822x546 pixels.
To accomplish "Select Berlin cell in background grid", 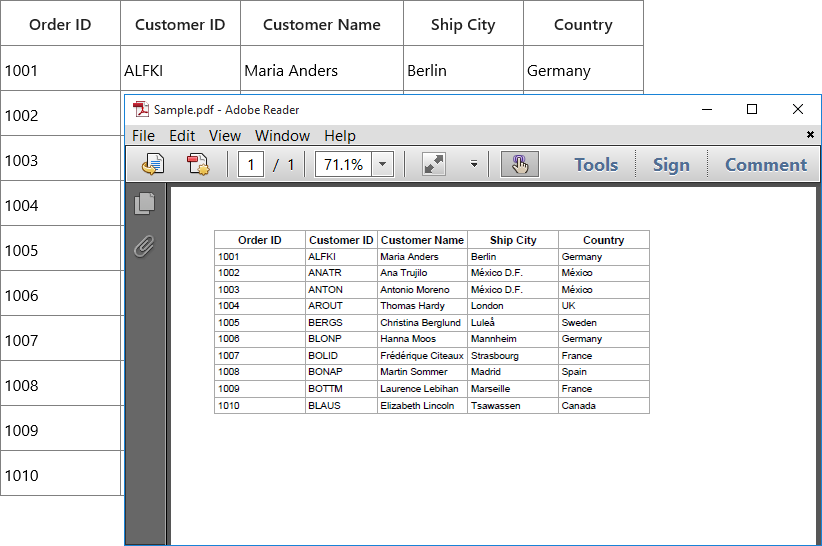I will [463, 70].
